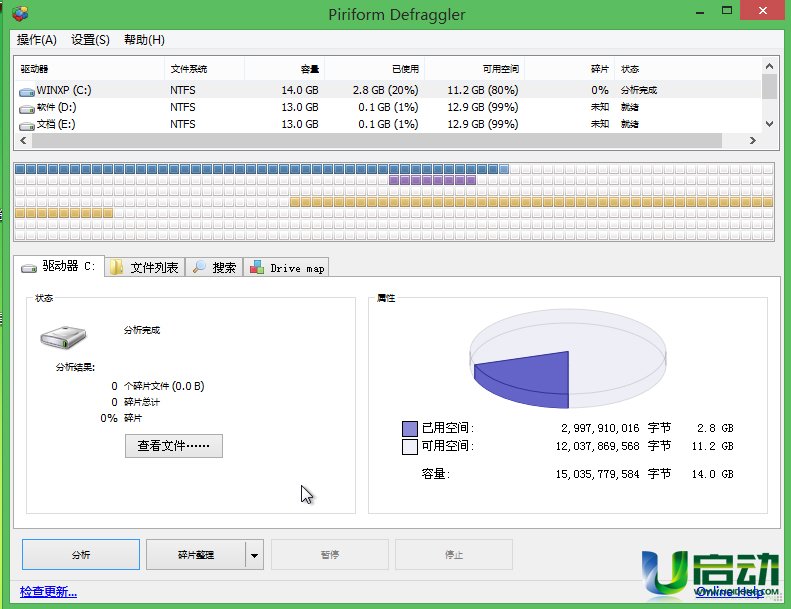Image resolution: width=791 pixels, height=609 pixels.
Task: Click the 12.9 GB (99%) cell in D: row
Action: coord(483,107)
